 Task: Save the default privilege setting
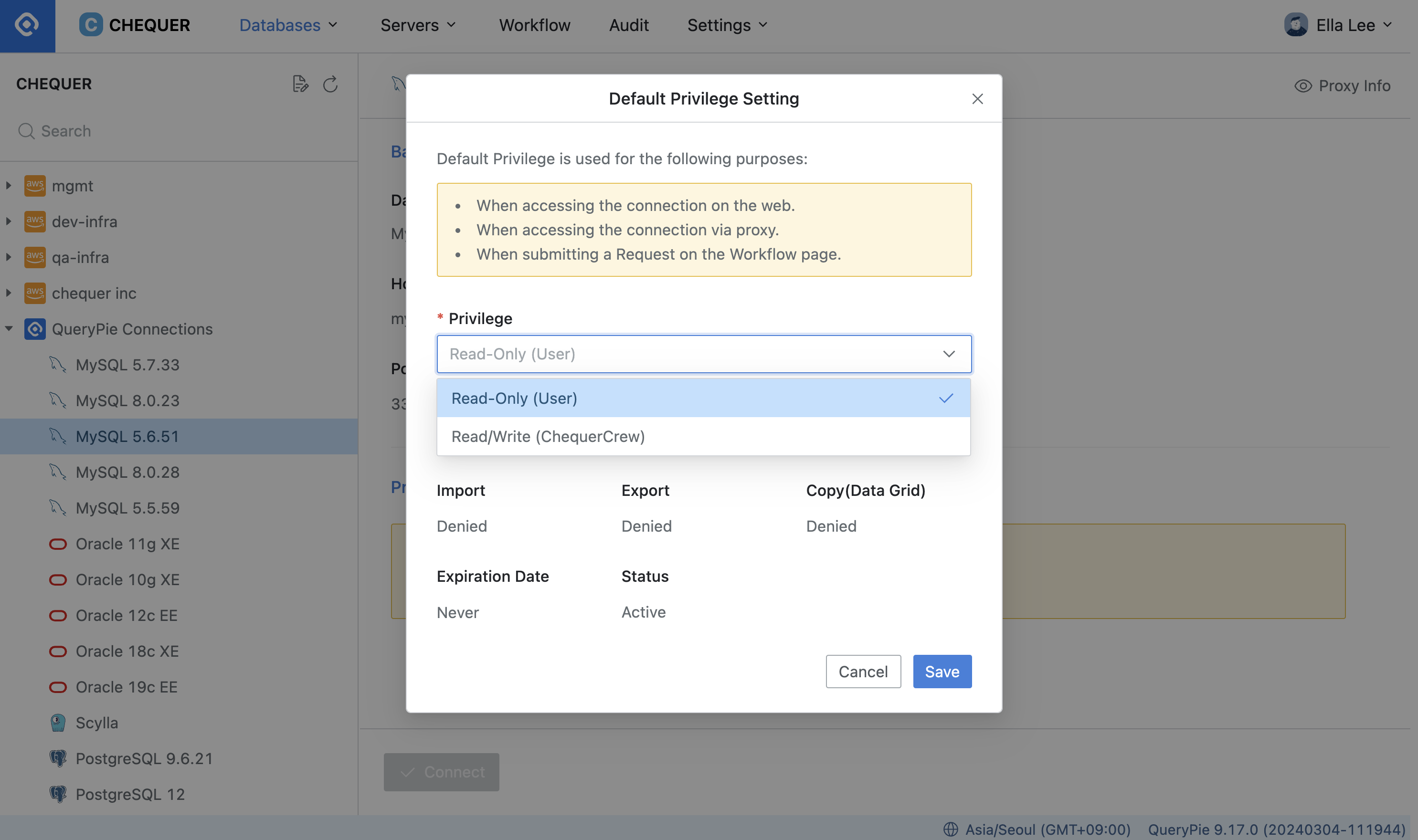tap(942, 672)
